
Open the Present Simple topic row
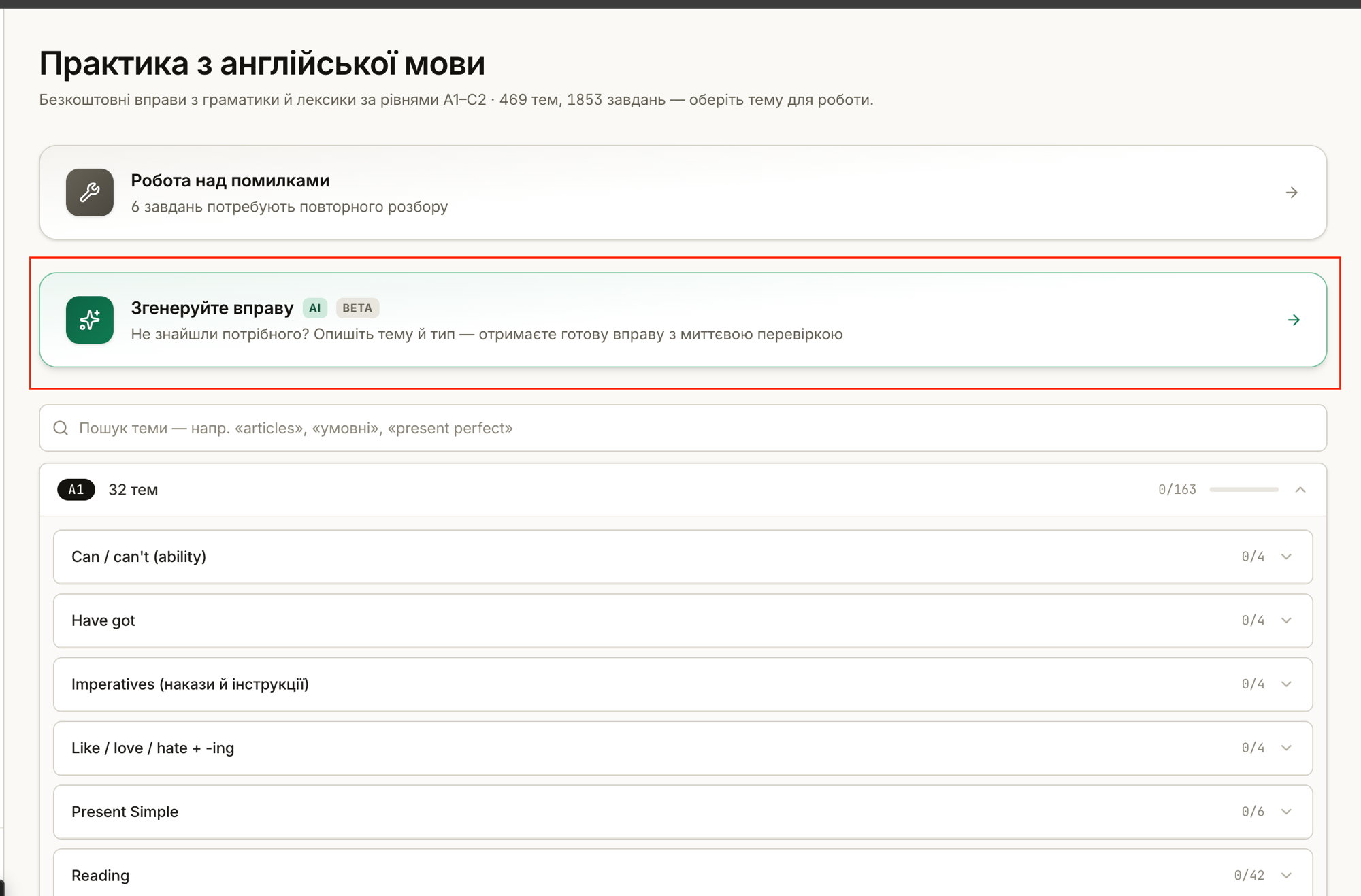click(683, 812)
